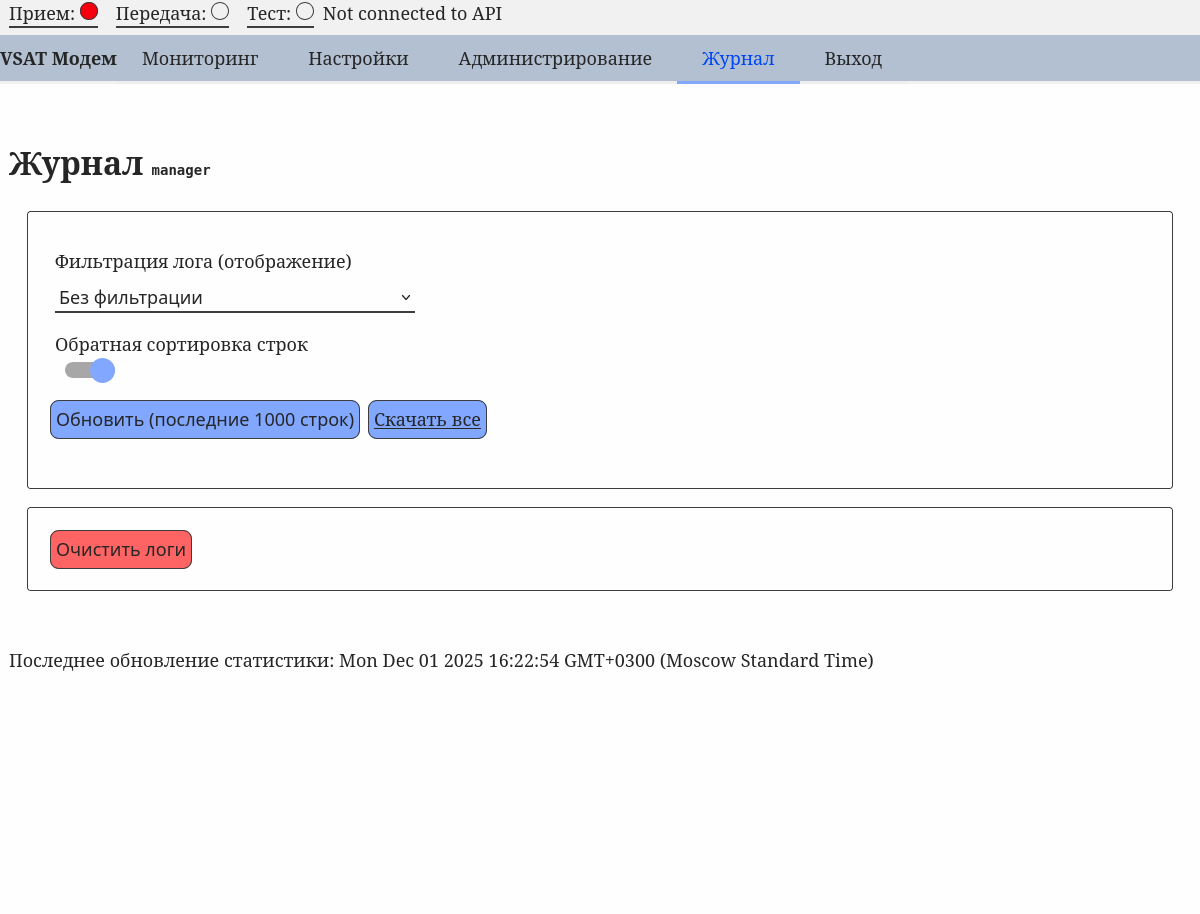Click the manager label beside the heading
The width and height of the screenshot is (1200, 914).
coord(181,171)
